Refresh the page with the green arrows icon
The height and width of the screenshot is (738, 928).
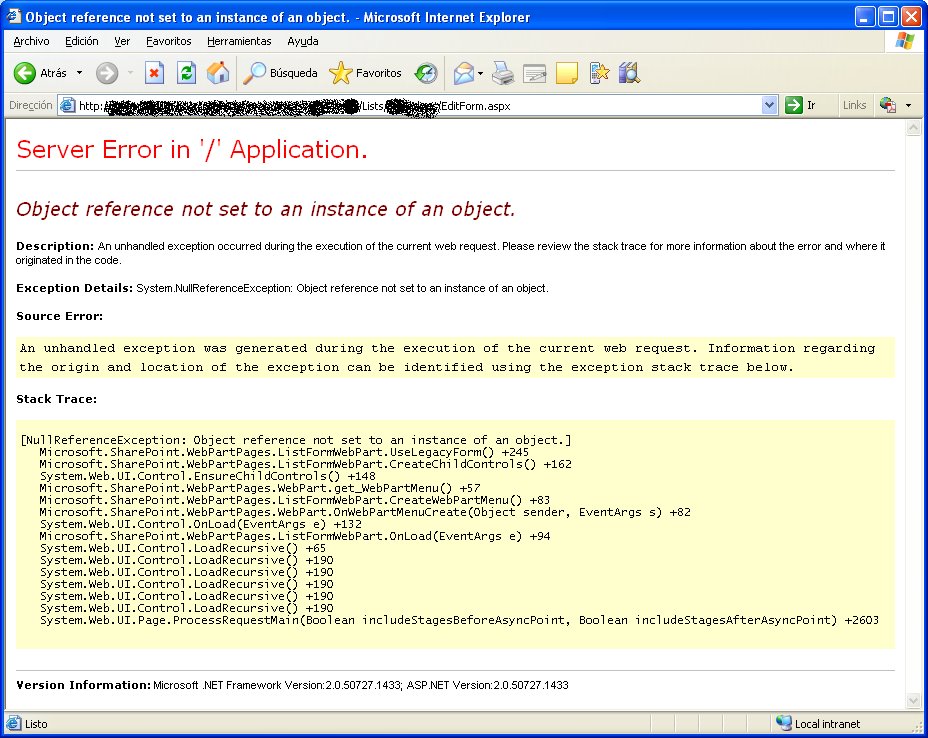[x=186, y=73]
